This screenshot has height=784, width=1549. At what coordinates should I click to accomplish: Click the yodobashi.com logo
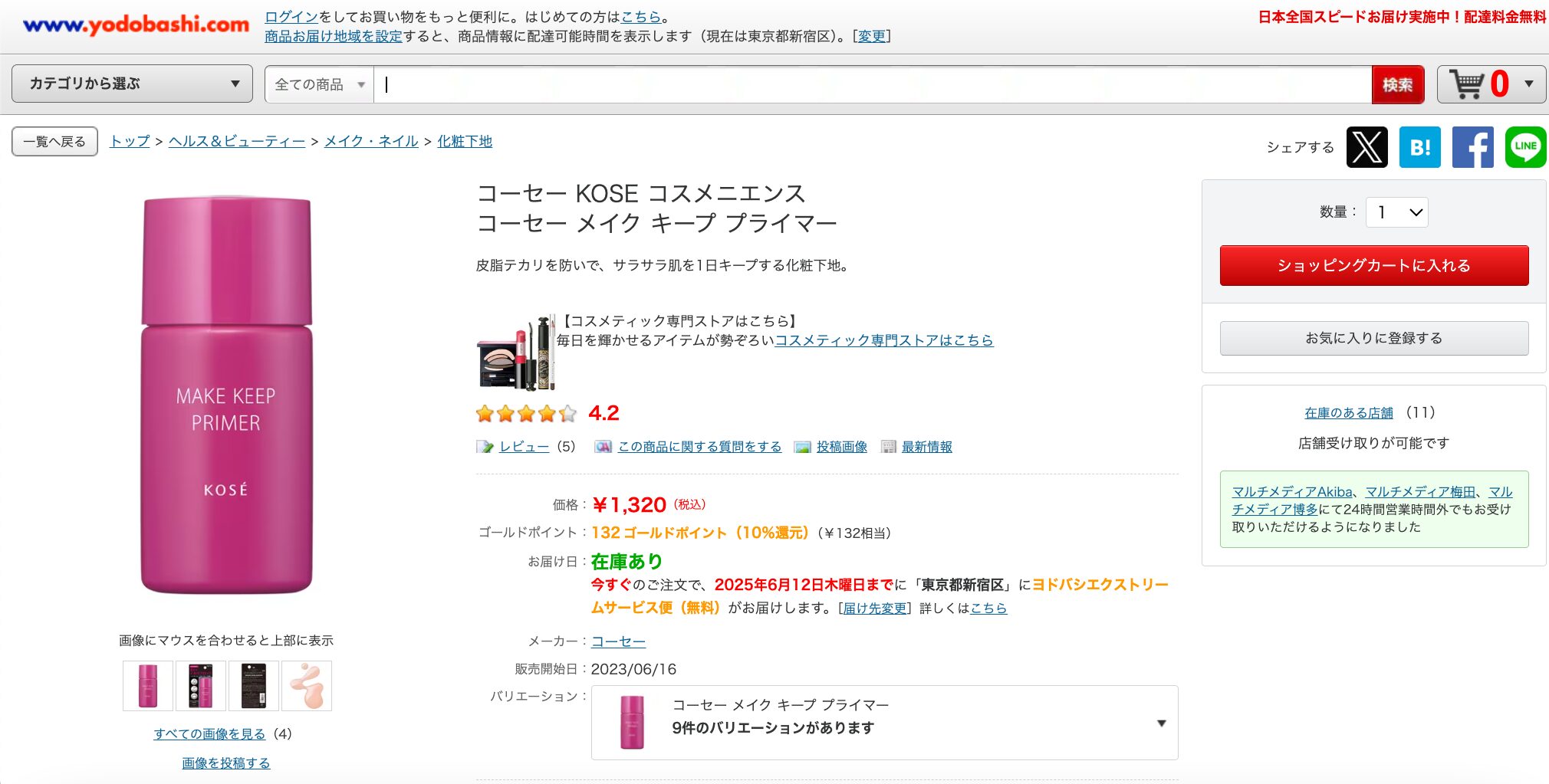(136, 25)
